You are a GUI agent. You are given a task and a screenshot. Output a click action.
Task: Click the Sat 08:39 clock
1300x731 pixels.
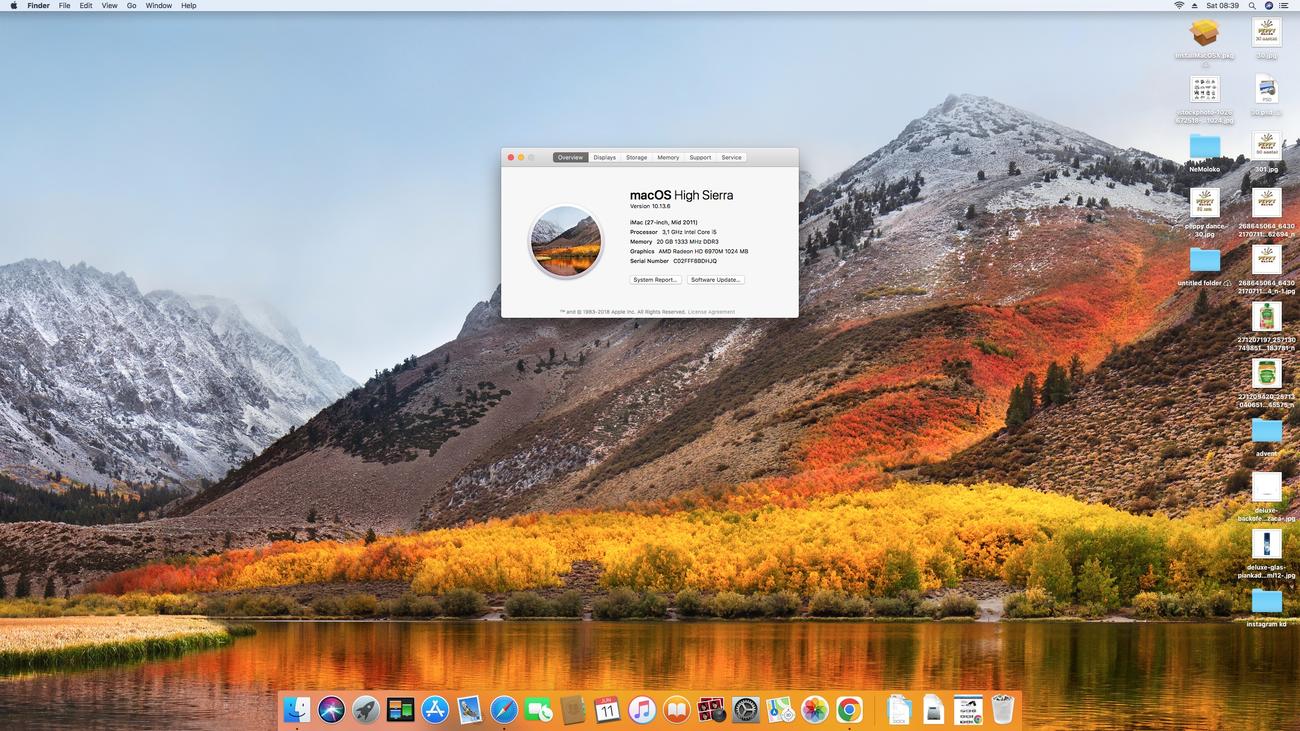[x=1222, y=6]
